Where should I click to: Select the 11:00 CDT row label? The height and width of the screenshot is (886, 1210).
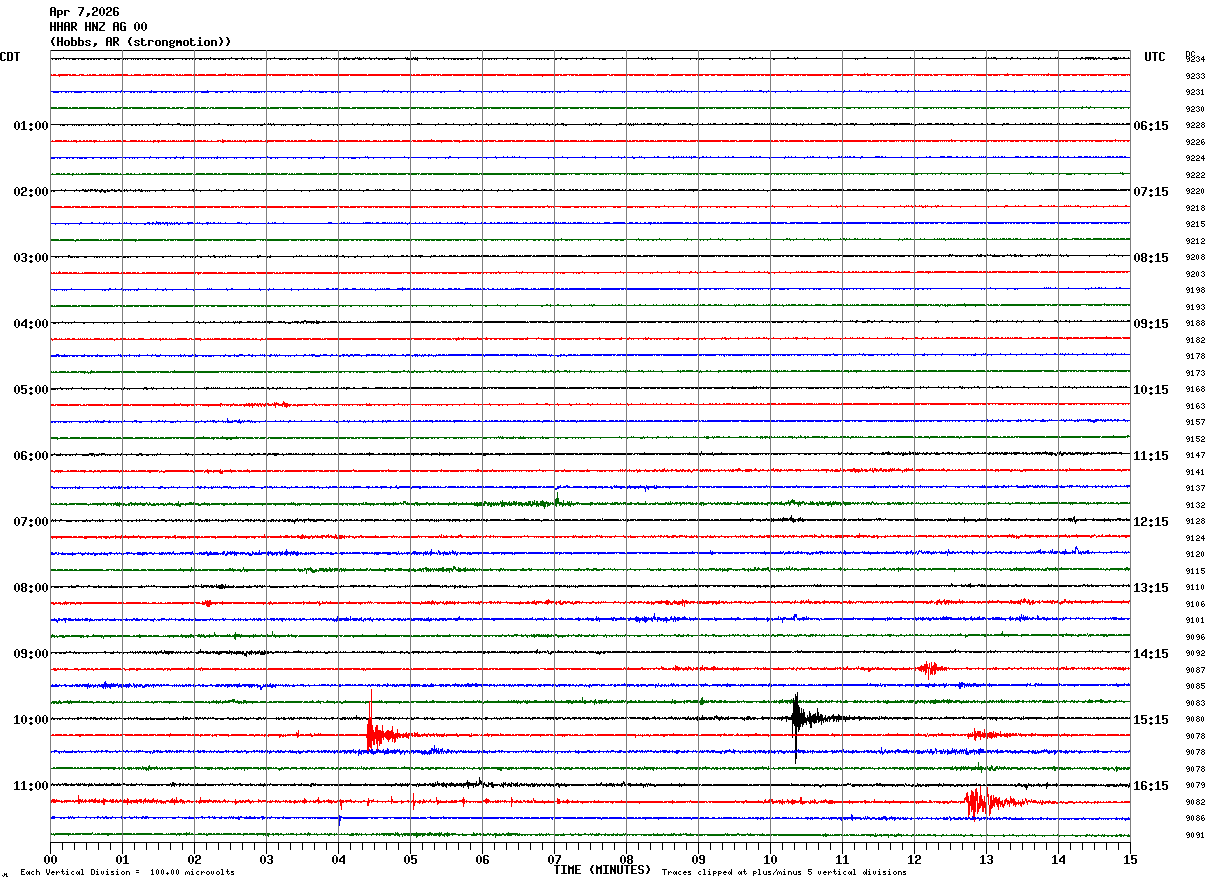(x=31, y=786)
